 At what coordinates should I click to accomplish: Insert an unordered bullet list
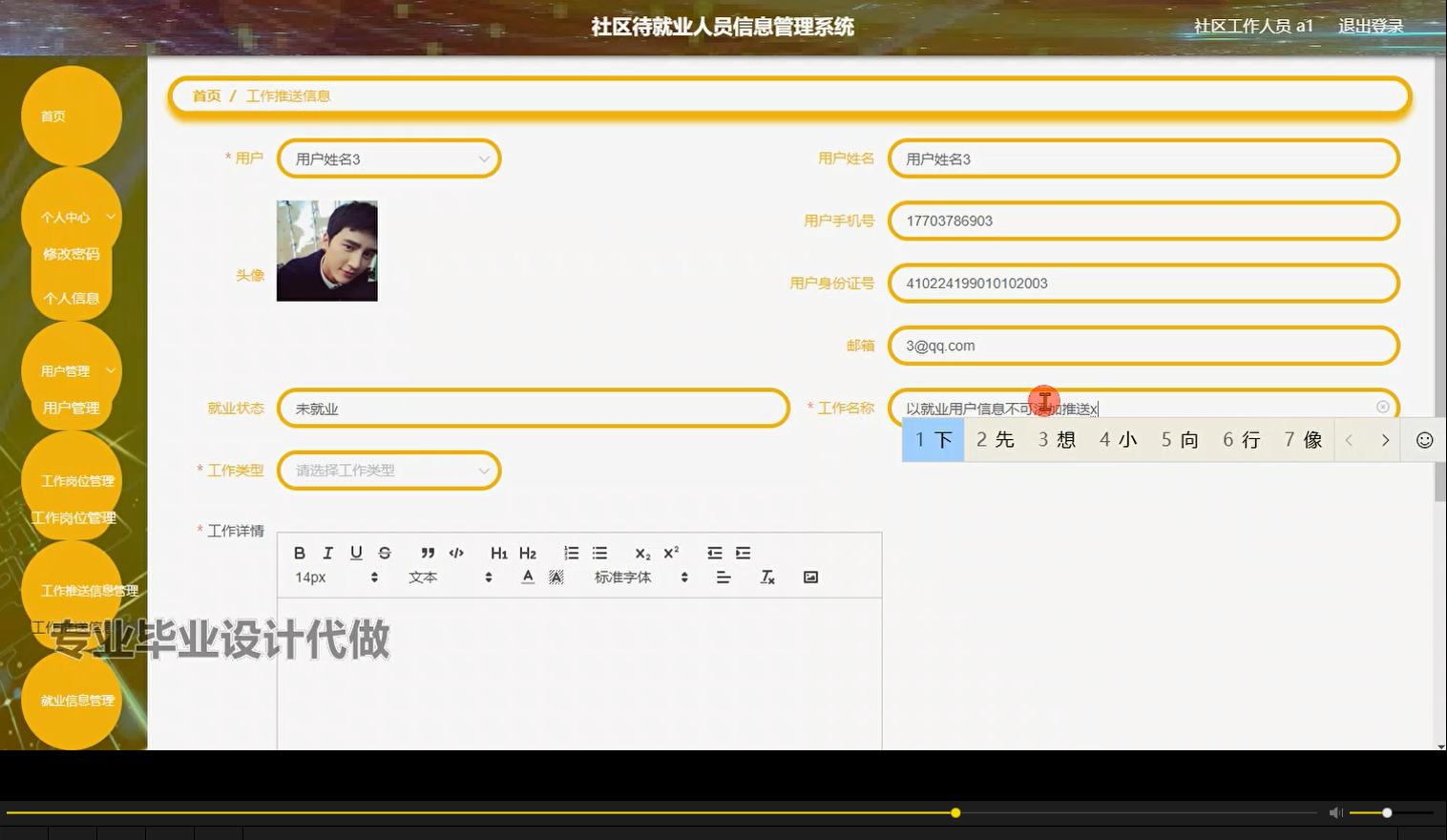pos(599,553)
